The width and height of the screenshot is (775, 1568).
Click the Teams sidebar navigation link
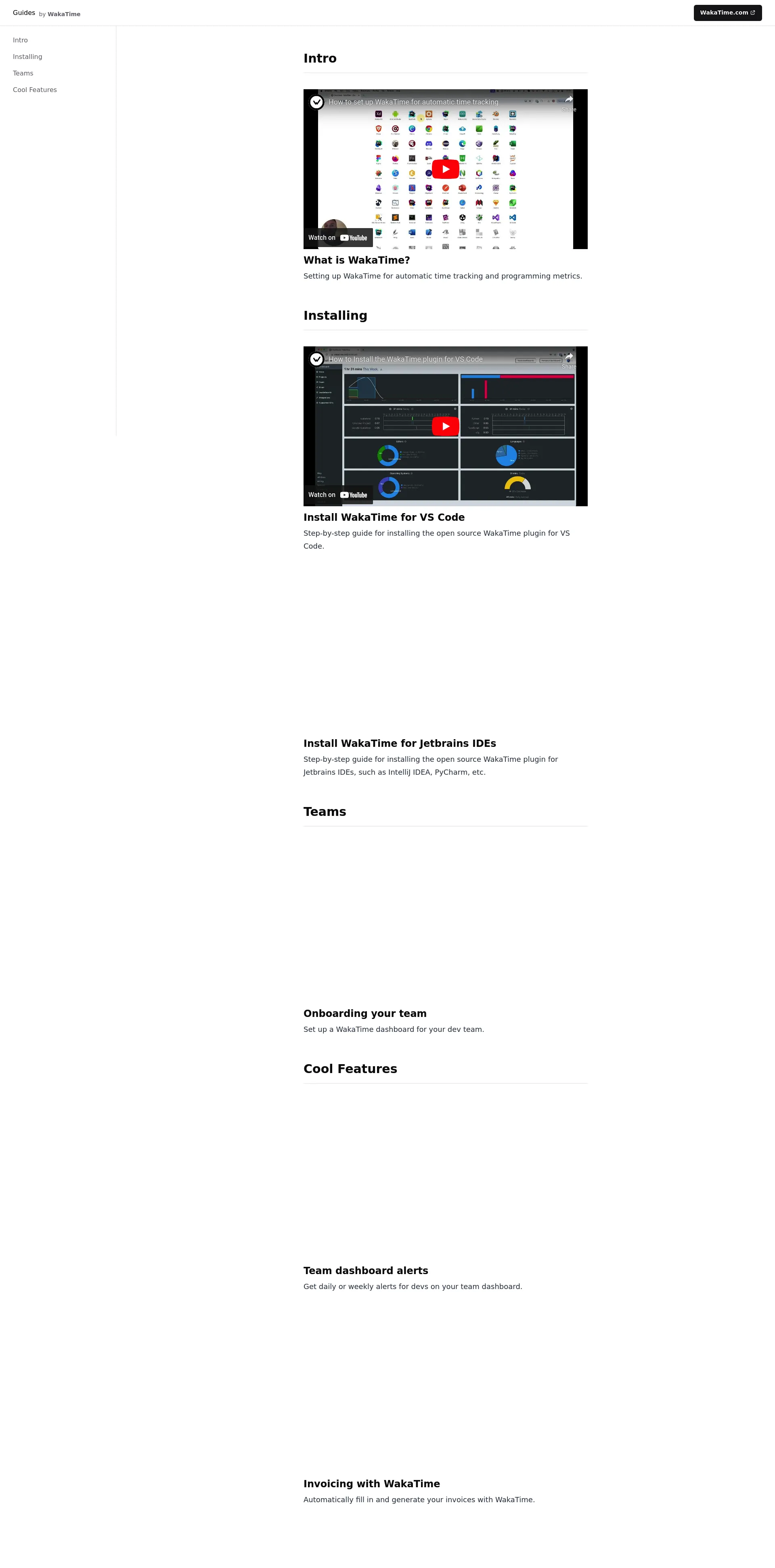tap(22, 73)
